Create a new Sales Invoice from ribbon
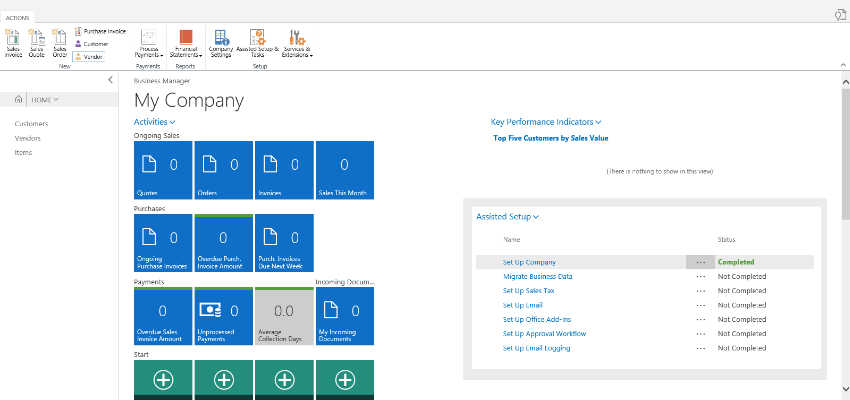Viewport: 850px width, 400px height. pyautogui.click(x=13, y=43)
